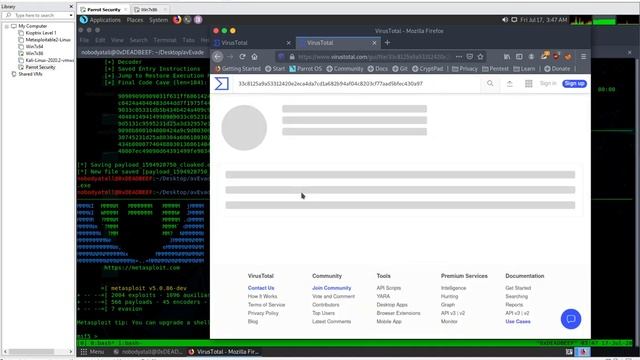This screenshot has height=360, width=640.
Task: Click Firefox reload page icon
Action: coord(242,57)
